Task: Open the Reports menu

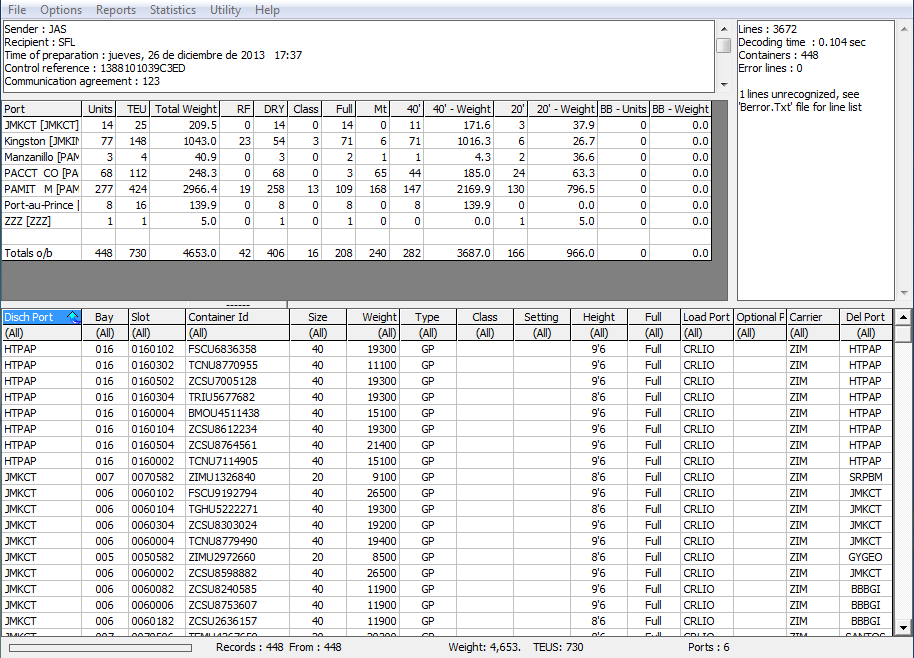Action: click(115, 10)
